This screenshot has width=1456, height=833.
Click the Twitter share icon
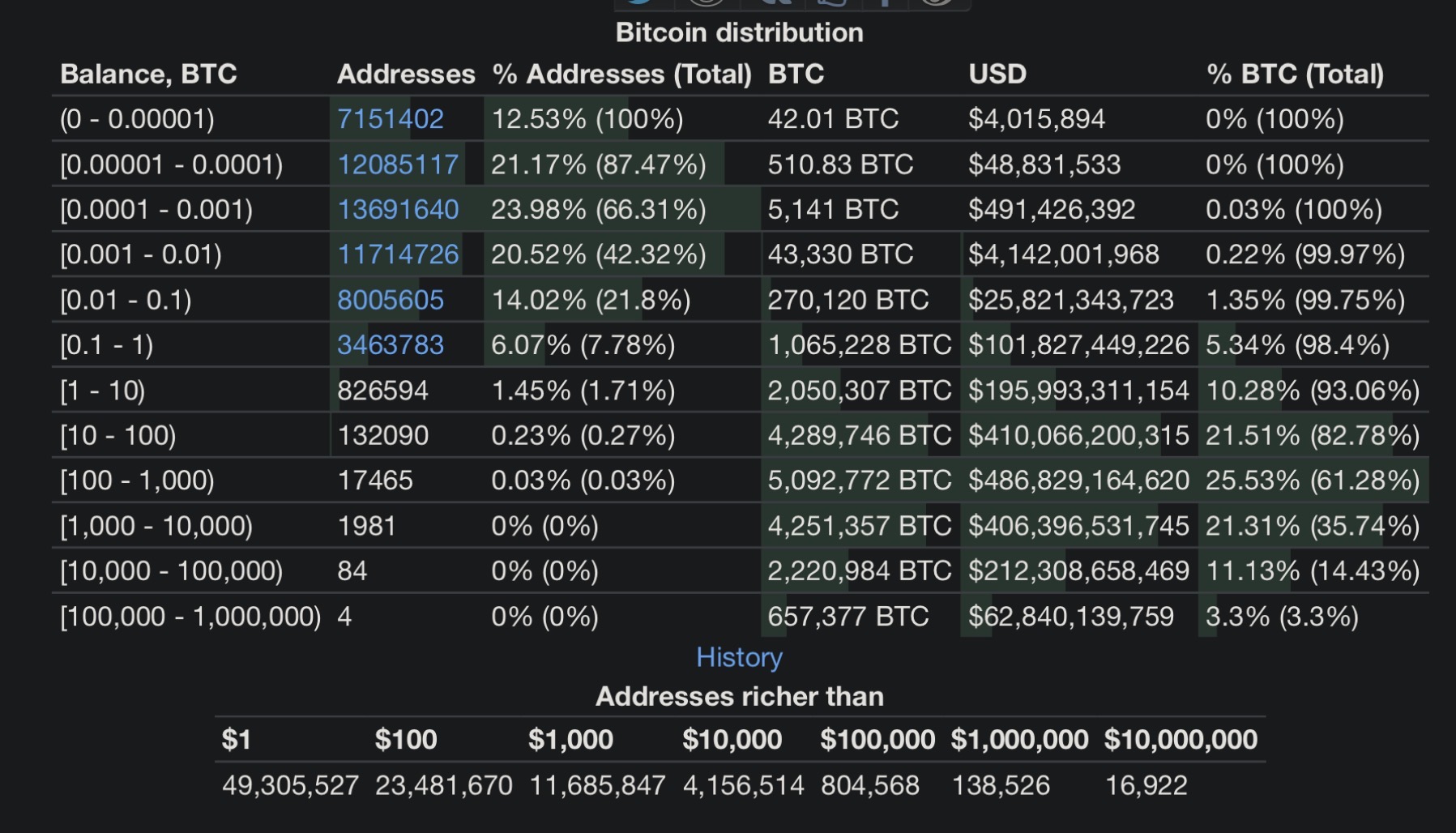click(640, 2)
